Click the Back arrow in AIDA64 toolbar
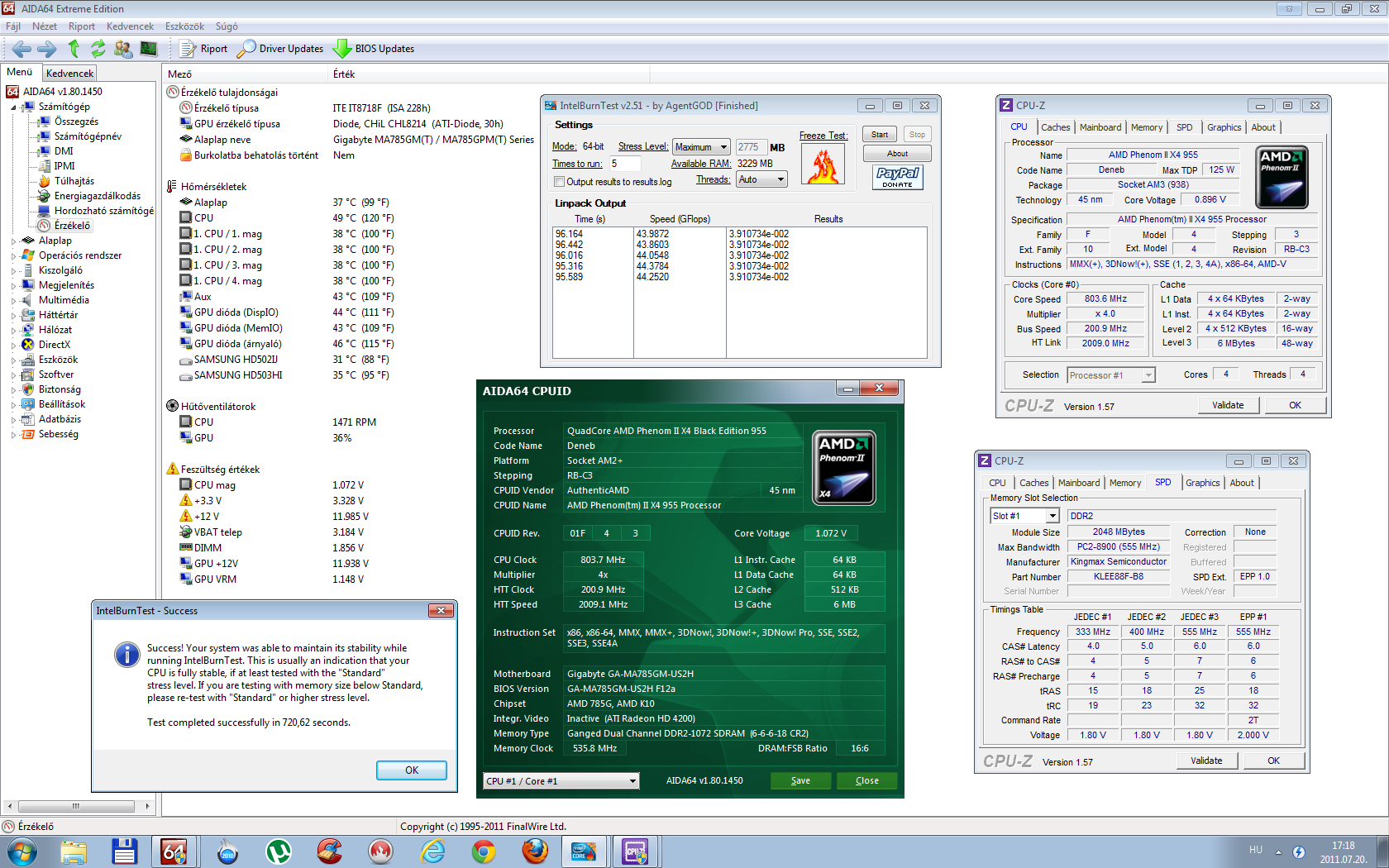The height and width of the screenshot is (868, 1389). (21, 49)
